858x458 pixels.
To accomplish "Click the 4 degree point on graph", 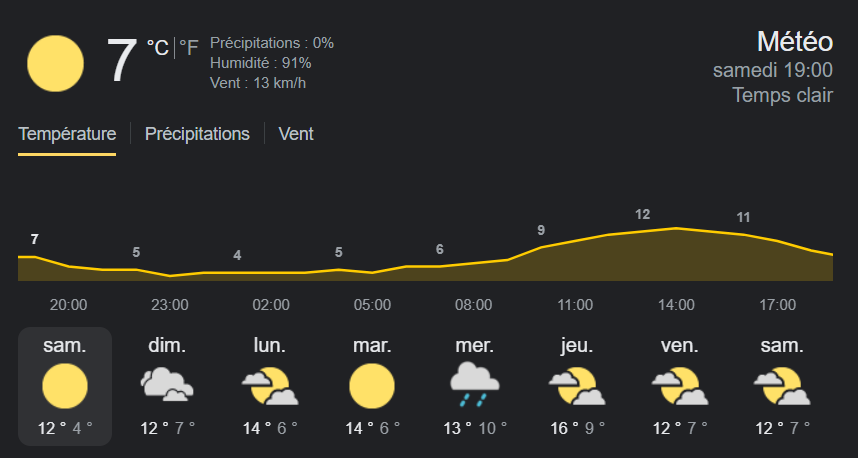I will click(x=237, y=256).
